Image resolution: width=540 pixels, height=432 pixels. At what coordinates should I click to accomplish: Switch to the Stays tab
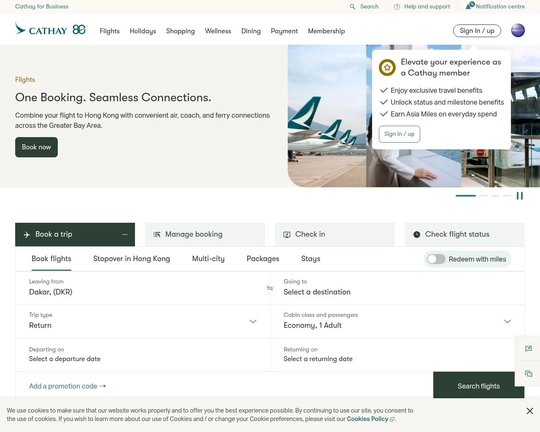(x=310, y=259)
